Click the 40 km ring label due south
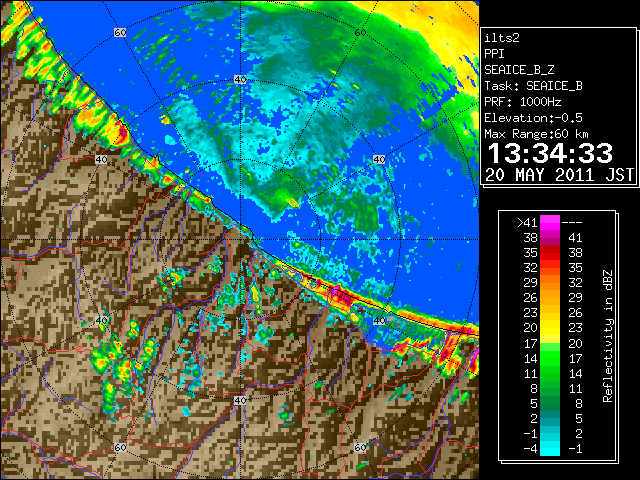The width and height of the screenshot is (640, 480). (240, 400)
